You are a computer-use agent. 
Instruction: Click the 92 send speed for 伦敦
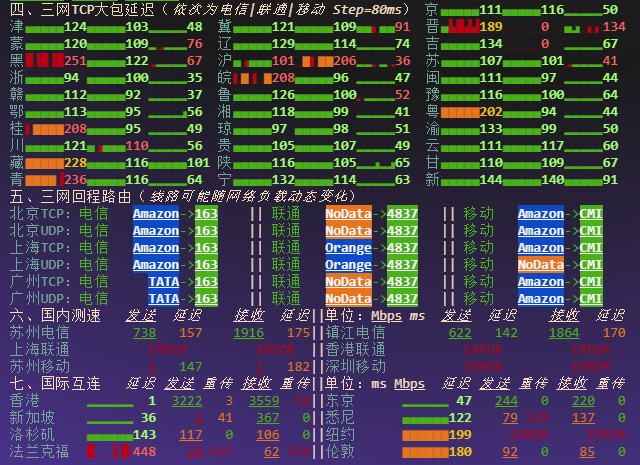click(x=510, y=452)
